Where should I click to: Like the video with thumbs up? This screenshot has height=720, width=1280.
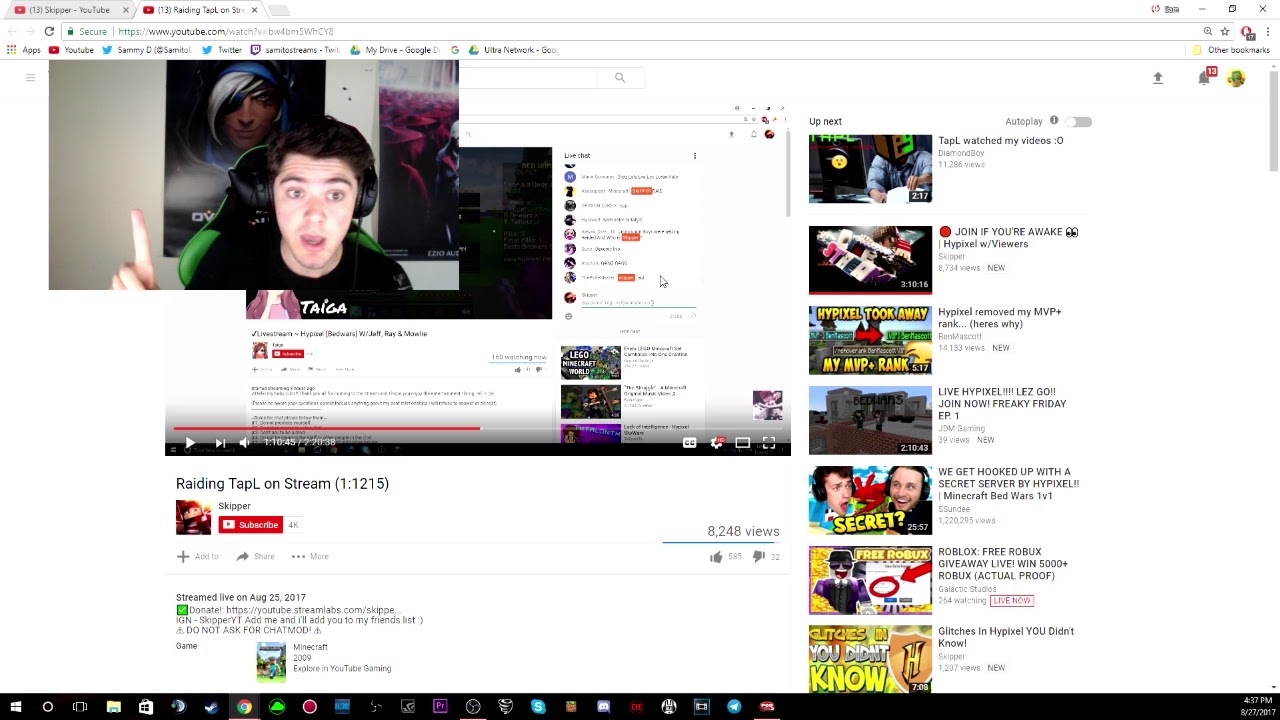click(x=716, y=557)
